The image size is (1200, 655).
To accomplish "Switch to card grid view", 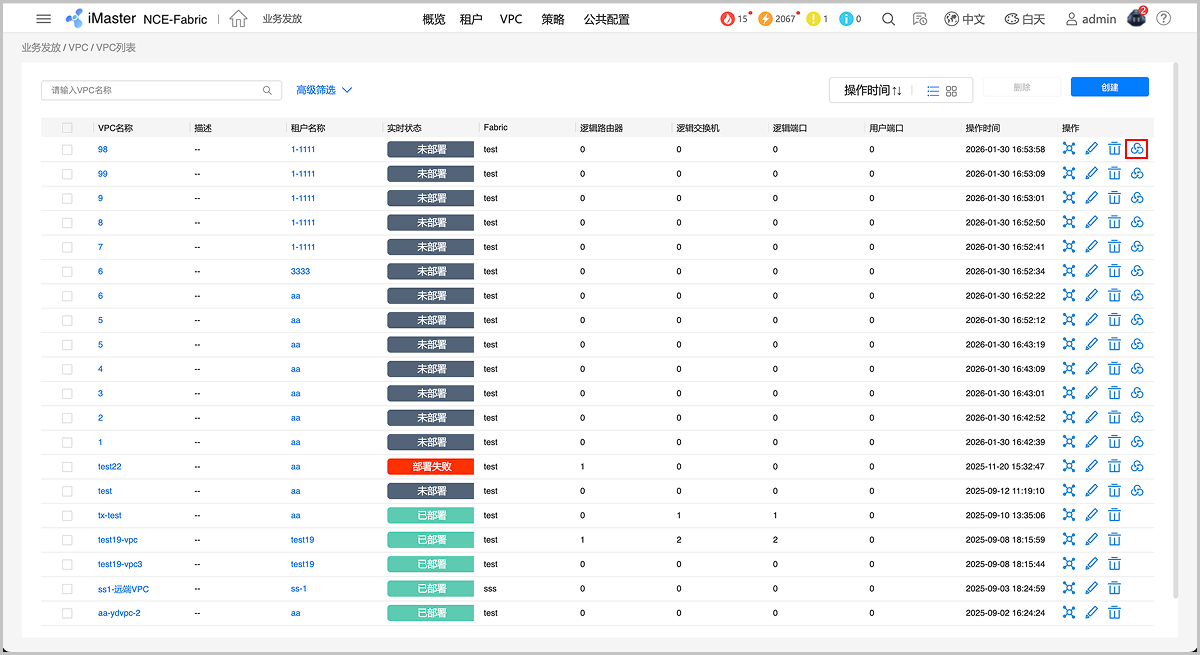I will click(x=951, y=91).
